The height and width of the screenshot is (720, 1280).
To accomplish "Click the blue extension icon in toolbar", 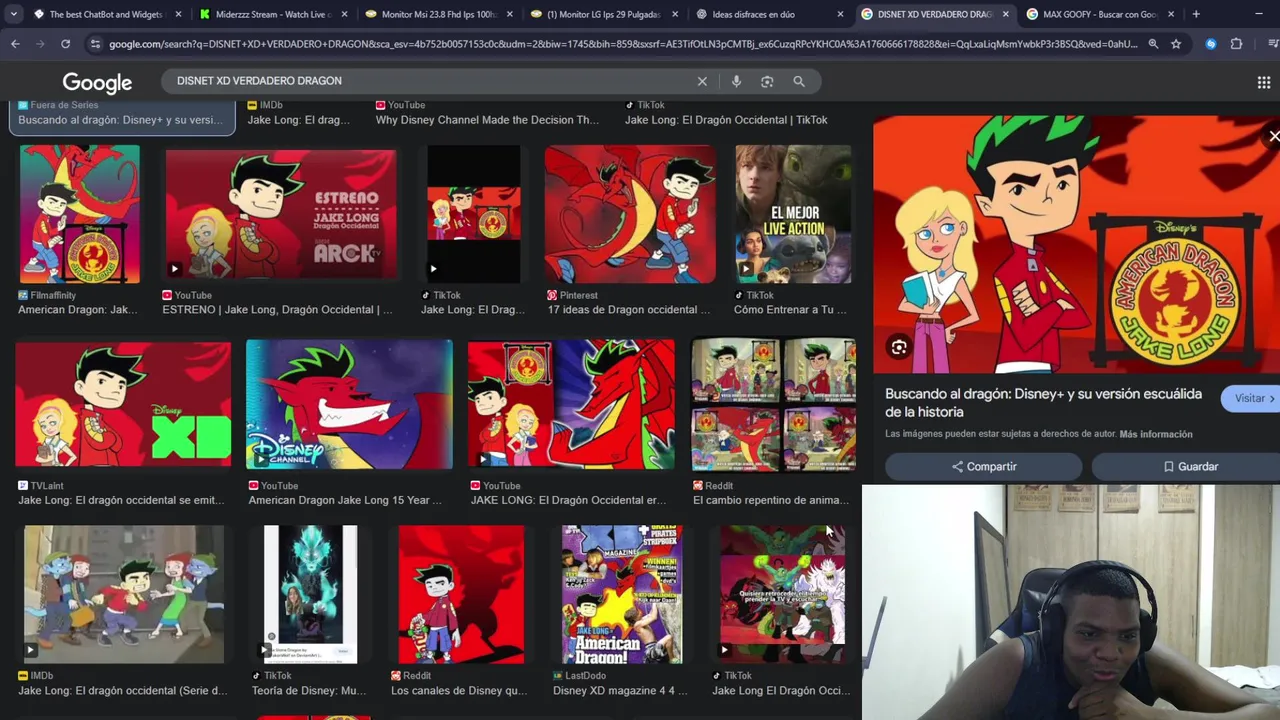I will (x=1211, y=44).
